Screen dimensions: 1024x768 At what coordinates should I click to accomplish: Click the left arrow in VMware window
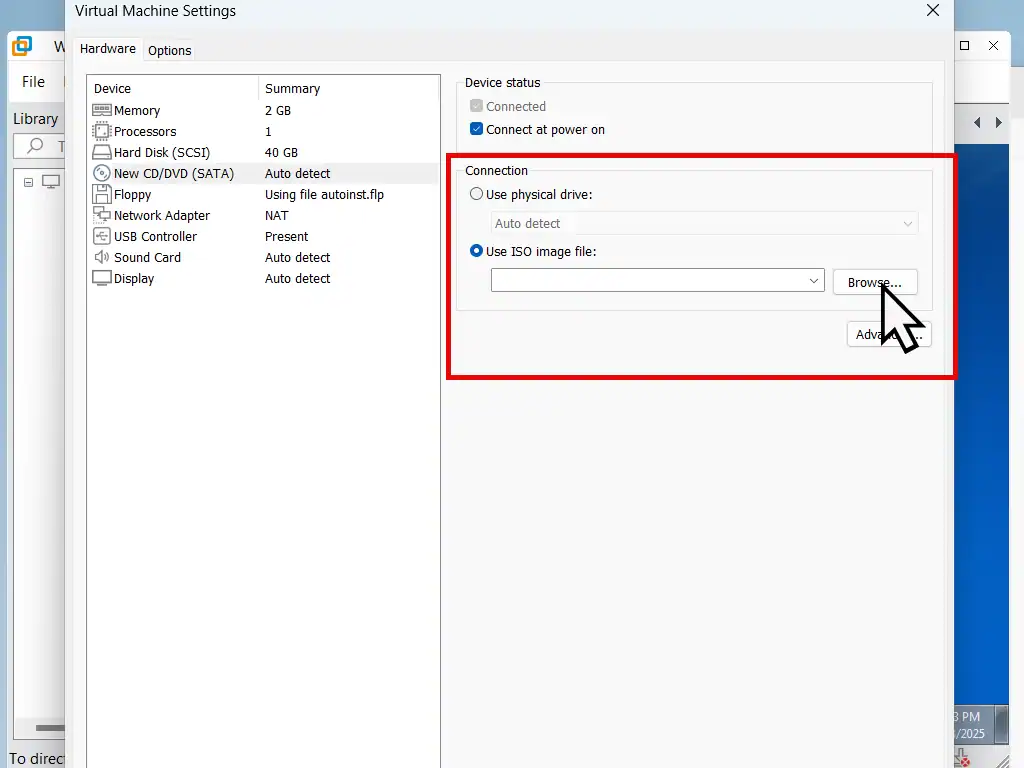pyautogui.click(x=977, y=122)
